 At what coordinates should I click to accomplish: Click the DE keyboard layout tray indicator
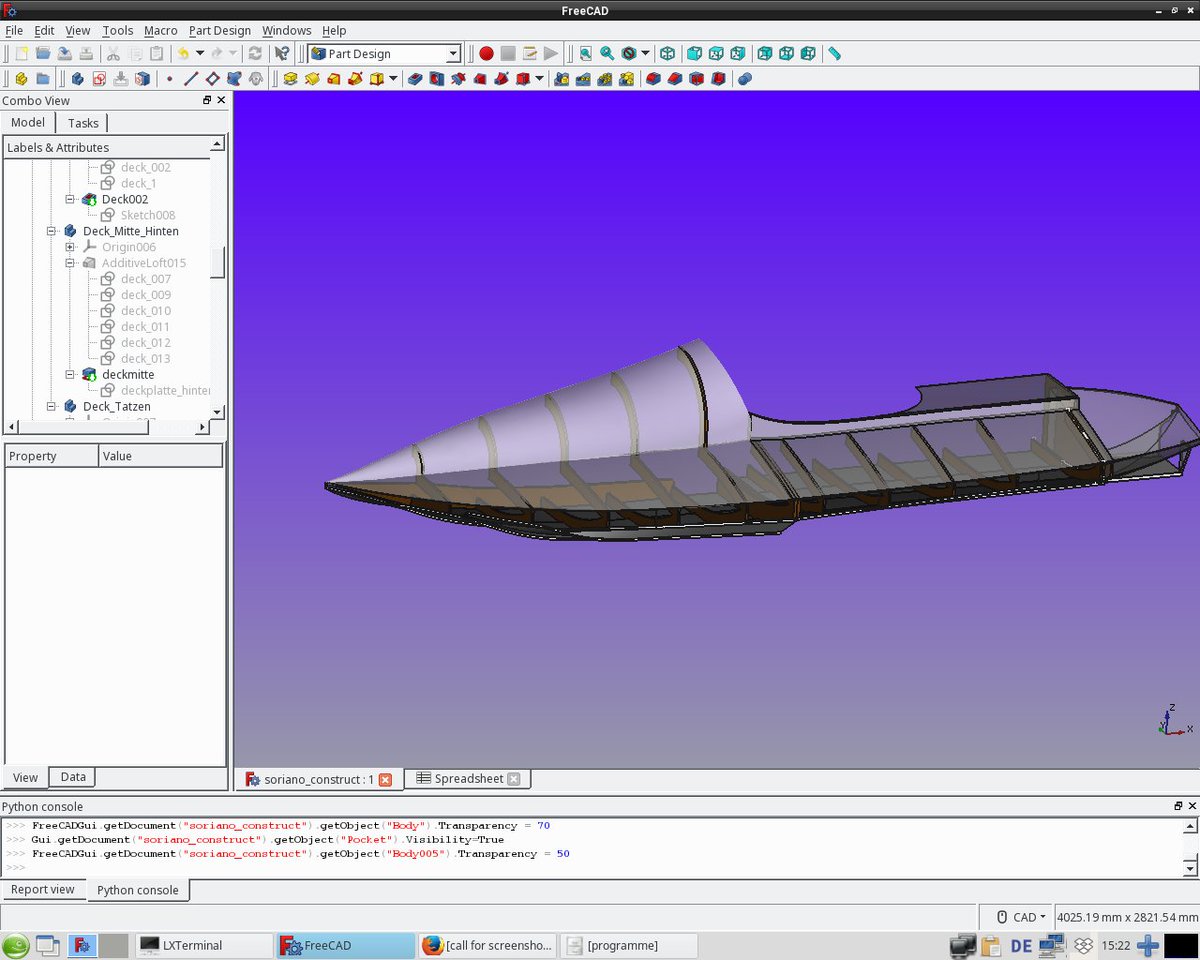(1021, 945)
